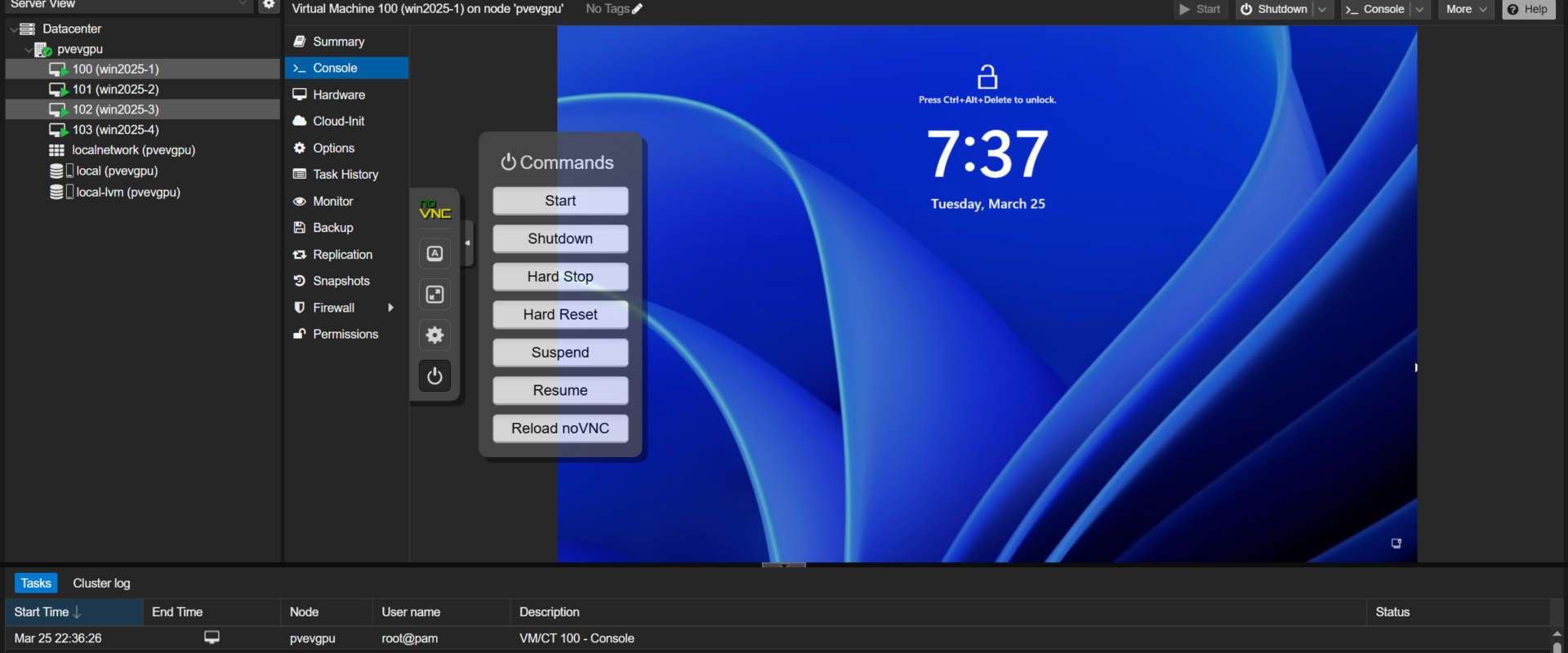The height and width of the screenshot is (653, 1568).
Task: Click the top toolbar Shutdown button
Action: 1274,9
